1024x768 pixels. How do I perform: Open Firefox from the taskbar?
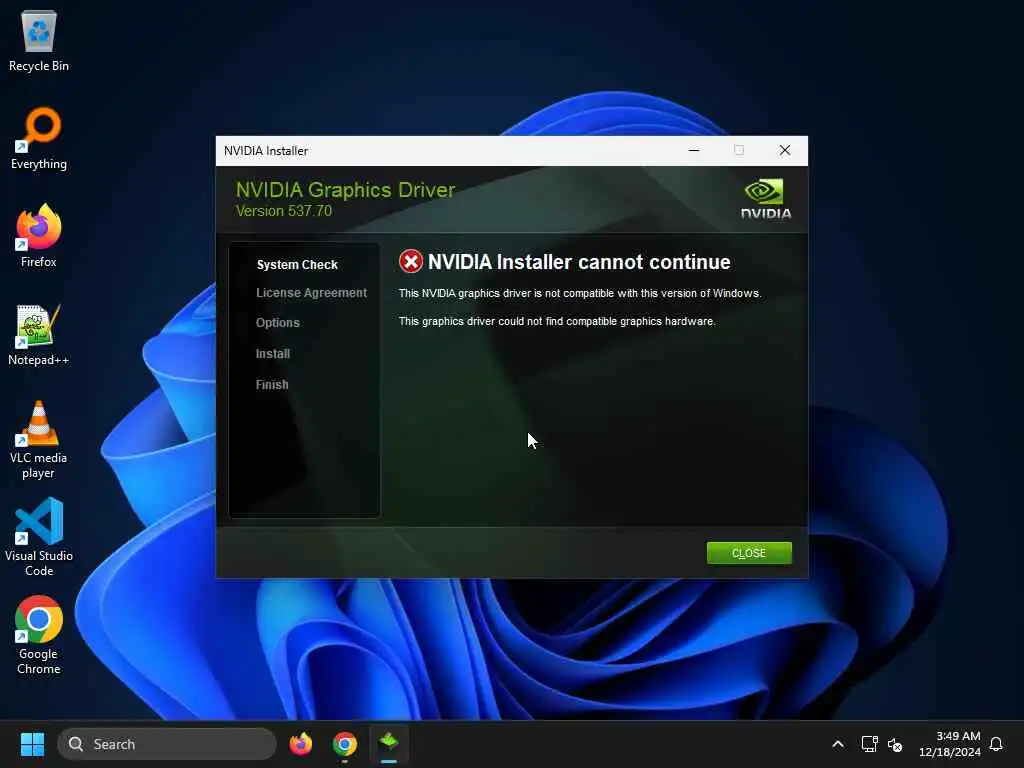pyautogui.click(x=301, y=744)
